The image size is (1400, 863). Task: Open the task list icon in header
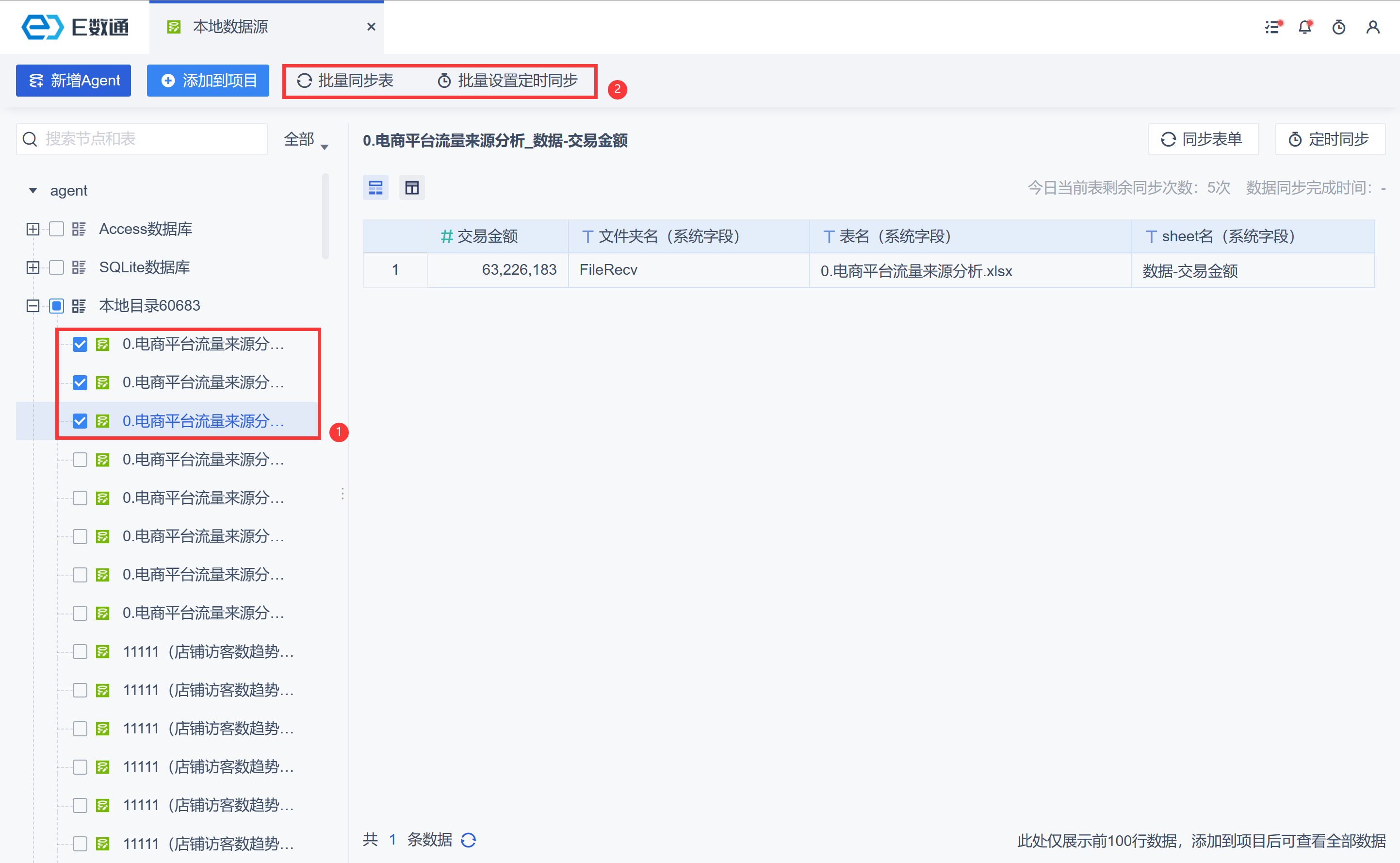coord(1273,27)
